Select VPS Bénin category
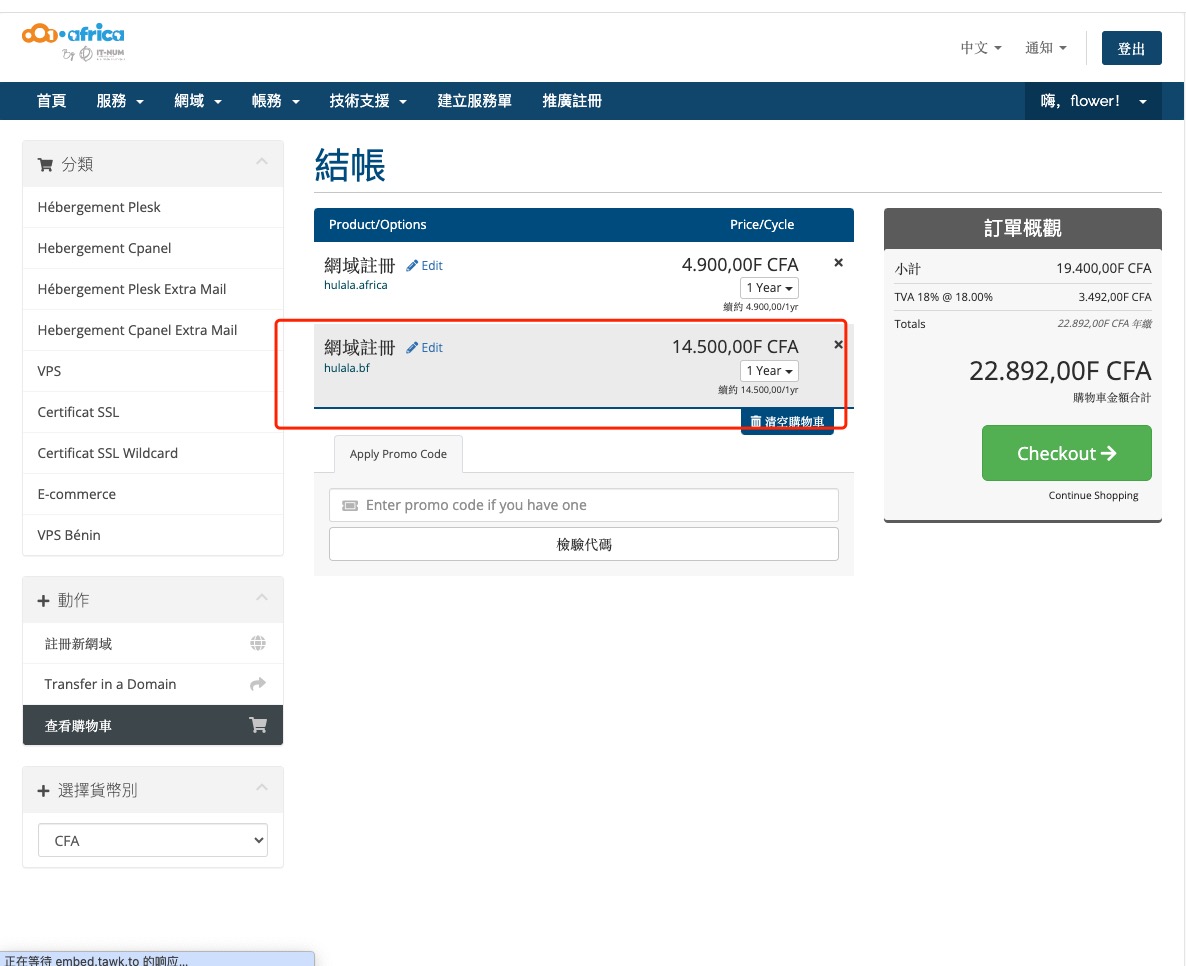The width and height of the screenshot is (1186, 966). click(153, 535)
